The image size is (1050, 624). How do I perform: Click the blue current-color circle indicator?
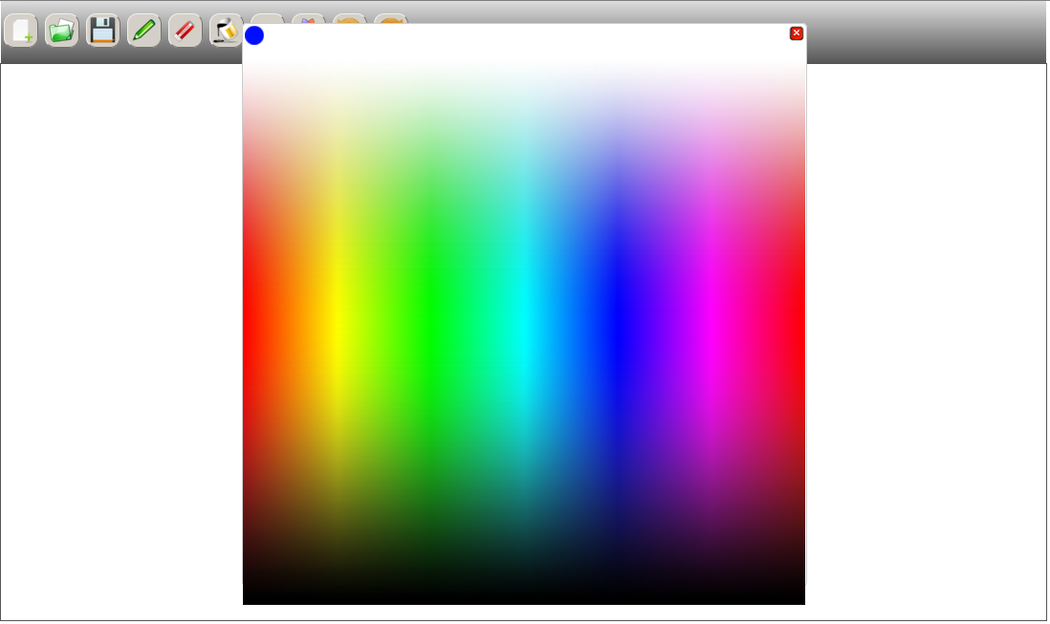254,36
